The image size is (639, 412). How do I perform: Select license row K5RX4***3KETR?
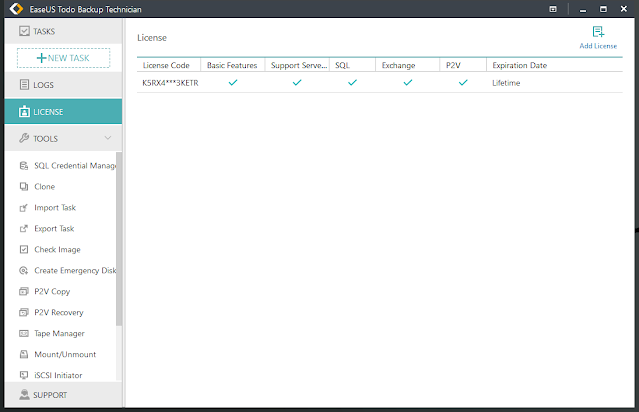pyautogui.click(x=380, y=83)
